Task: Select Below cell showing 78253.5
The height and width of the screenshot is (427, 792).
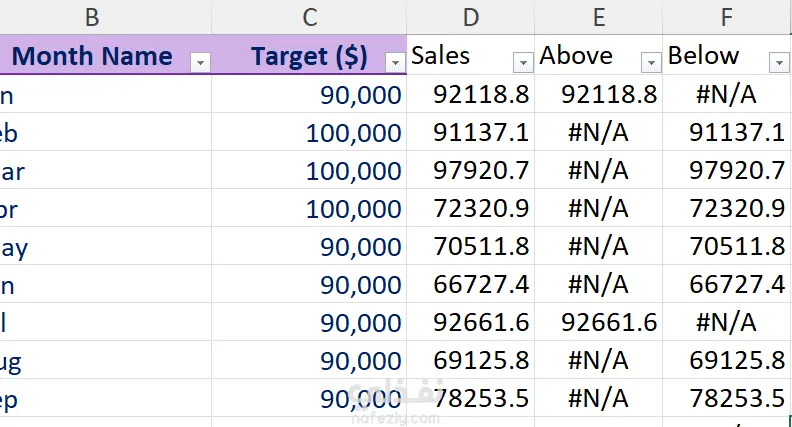Action: (x=737, y=398)
